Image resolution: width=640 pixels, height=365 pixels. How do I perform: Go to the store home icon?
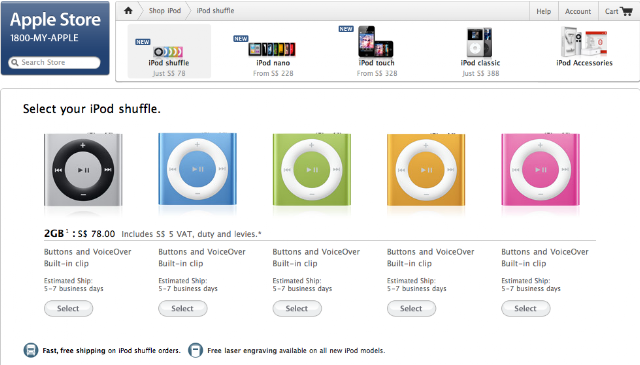pos(128,11)
